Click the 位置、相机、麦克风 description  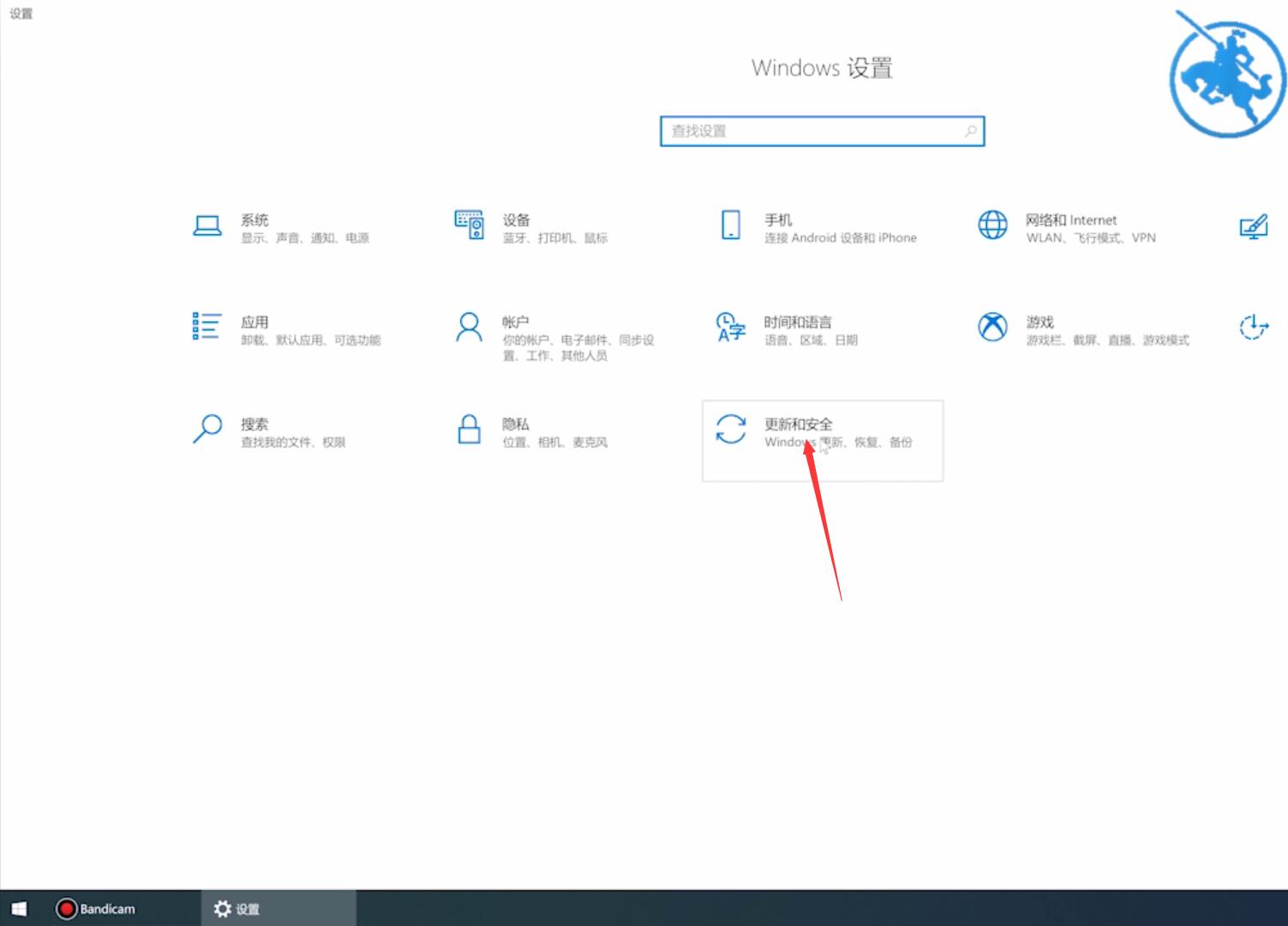554,442
